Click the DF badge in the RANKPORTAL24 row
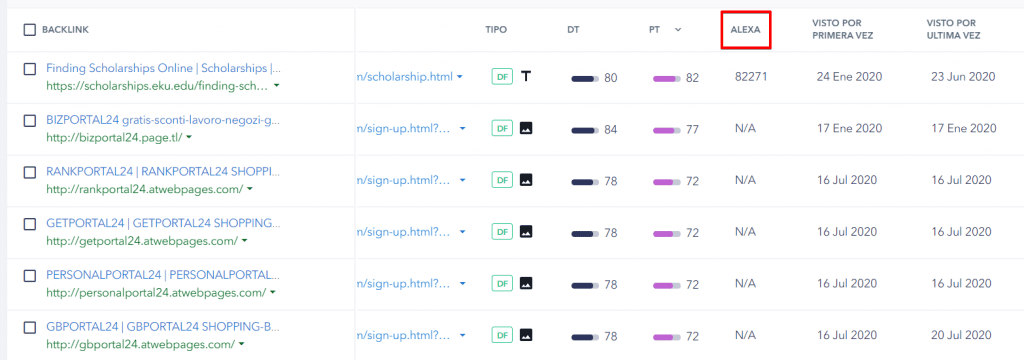The image size is (1024, 360). tap(502, 180)
